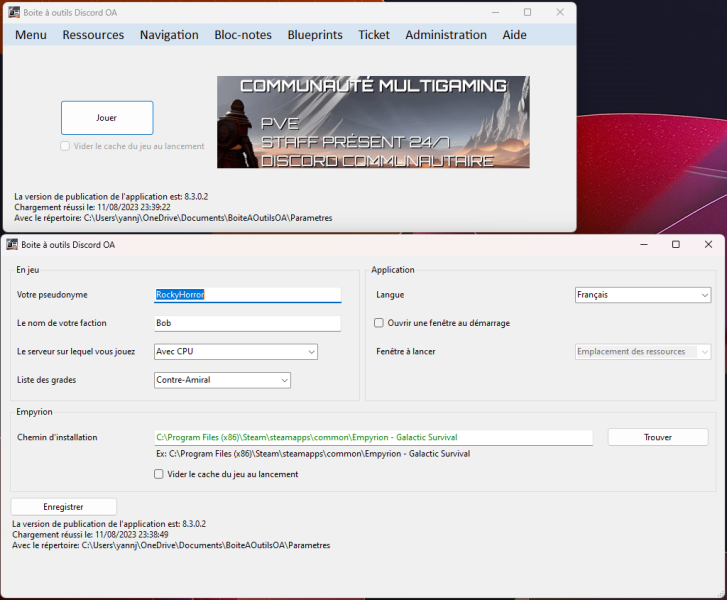Screen dimensions: 727x600
Task: Expand the server dropdown showing Avec CPU
Action: (311, 352)
